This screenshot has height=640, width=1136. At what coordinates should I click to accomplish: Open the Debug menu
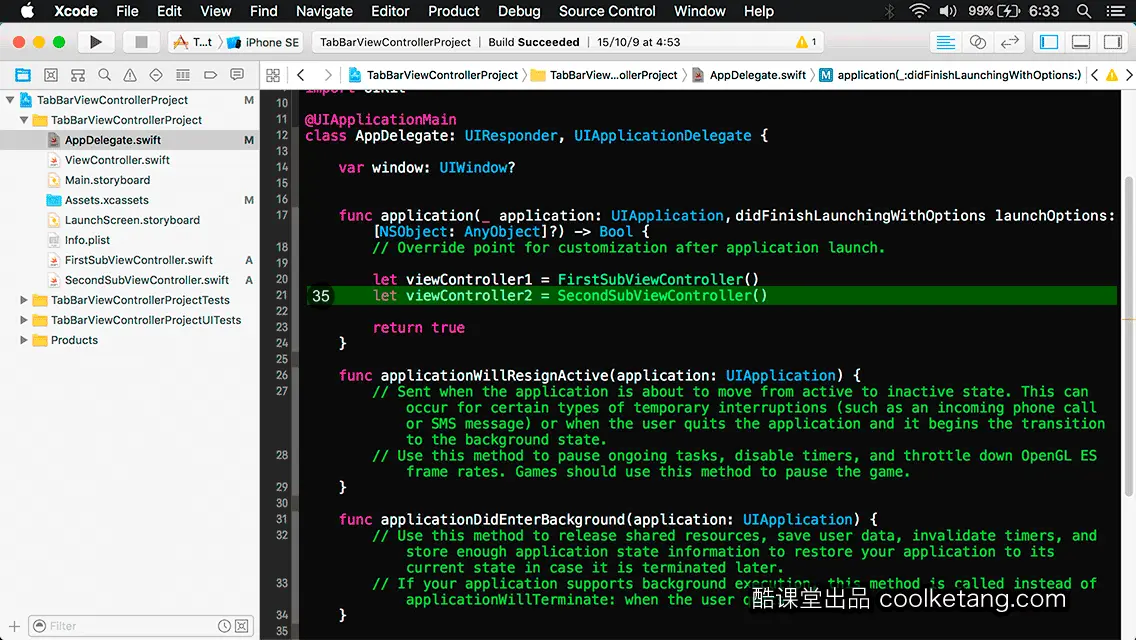click(519, 11)
